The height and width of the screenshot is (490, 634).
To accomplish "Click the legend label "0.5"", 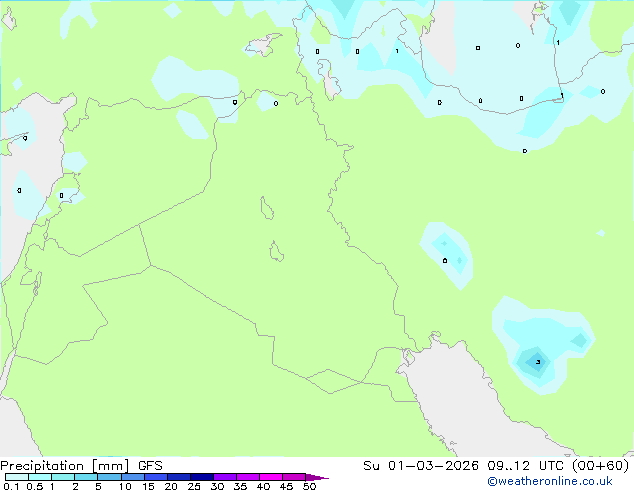I will (35, 486).
